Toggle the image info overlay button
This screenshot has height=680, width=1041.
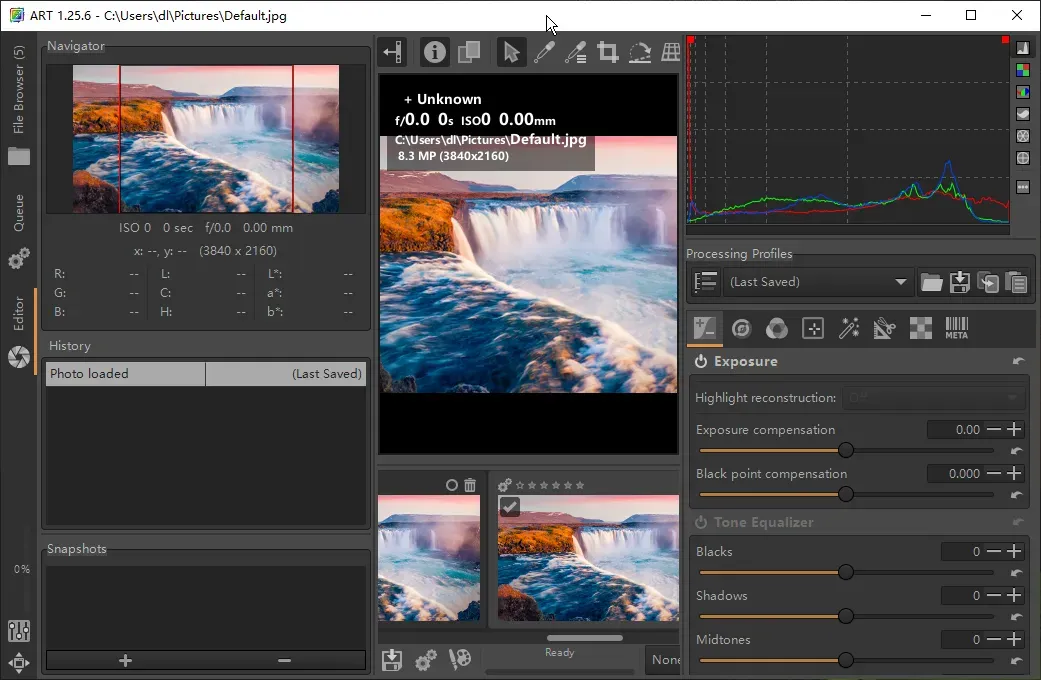pyautogui.click(x=434, y=53)
